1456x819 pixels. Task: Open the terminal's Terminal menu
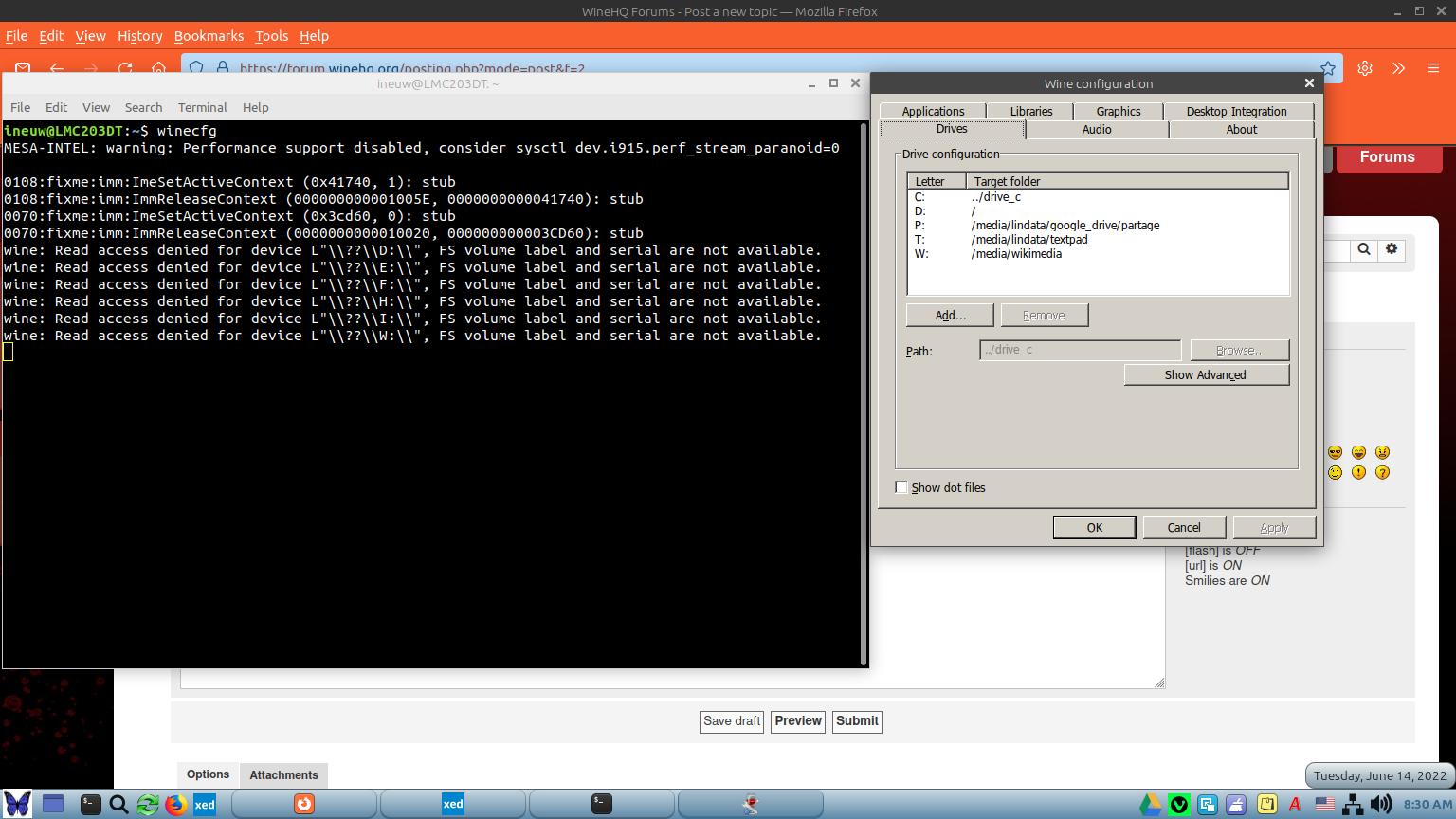tap(202, 107)
